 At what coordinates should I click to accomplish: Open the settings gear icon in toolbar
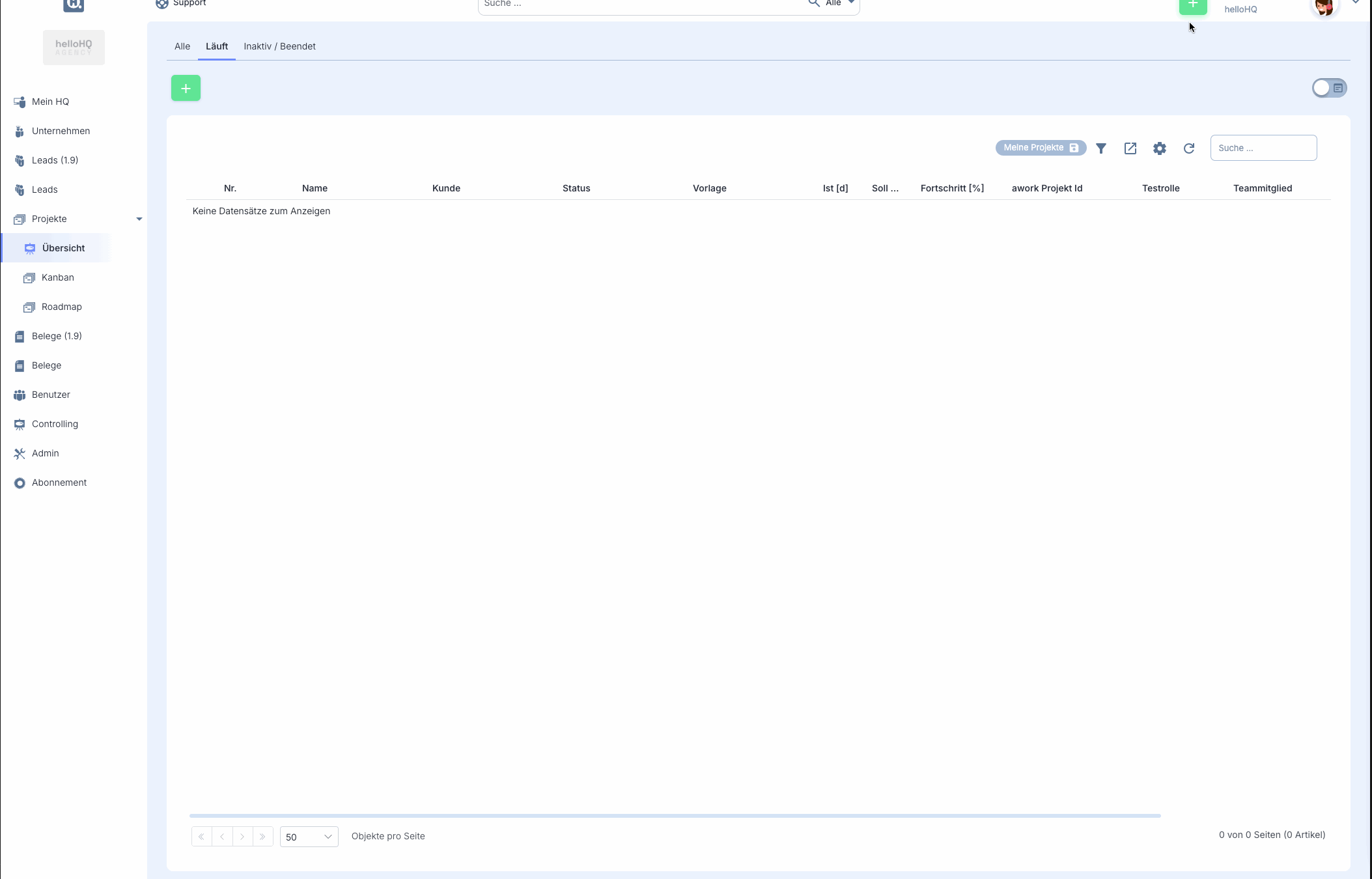[x=1160, y=148]
